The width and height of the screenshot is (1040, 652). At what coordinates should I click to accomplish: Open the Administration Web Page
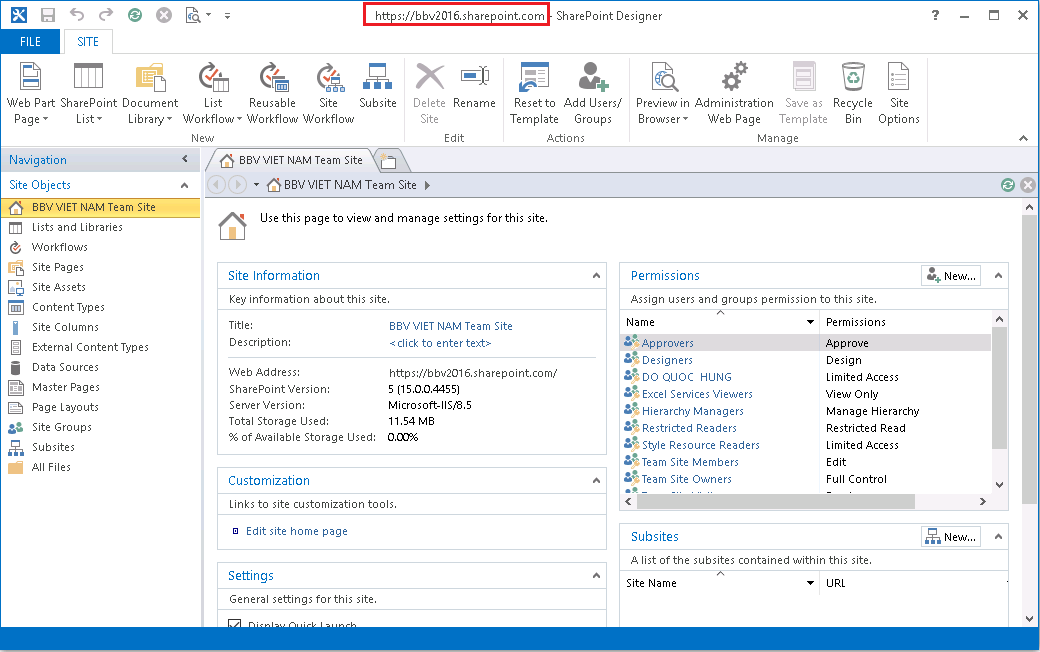tap(734, 94)
